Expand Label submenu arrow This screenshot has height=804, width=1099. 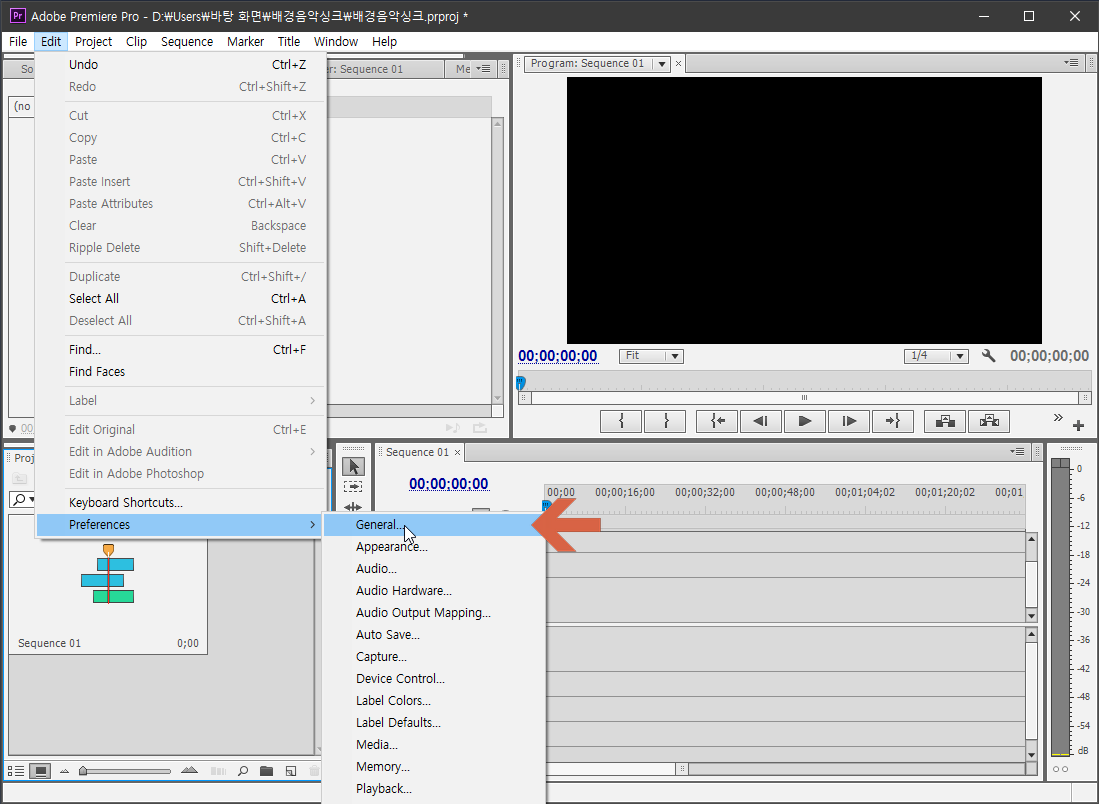[313, 400]
